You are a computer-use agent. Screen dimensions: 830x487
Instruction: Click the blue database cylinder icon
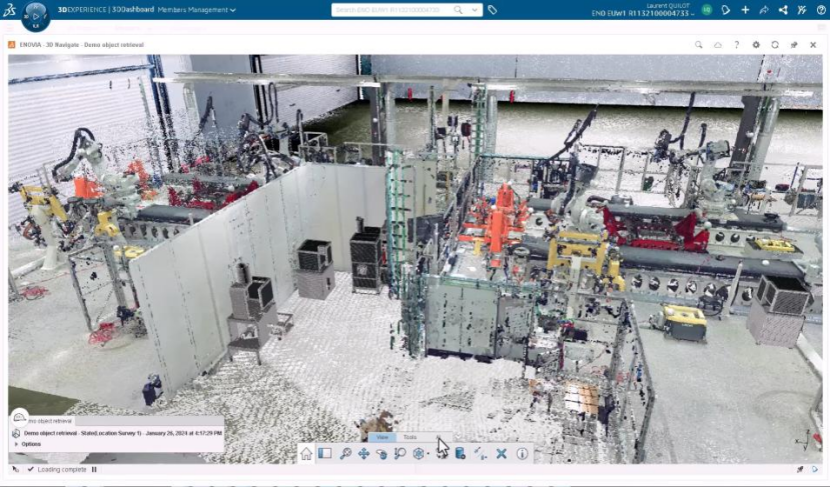[460, 454]
